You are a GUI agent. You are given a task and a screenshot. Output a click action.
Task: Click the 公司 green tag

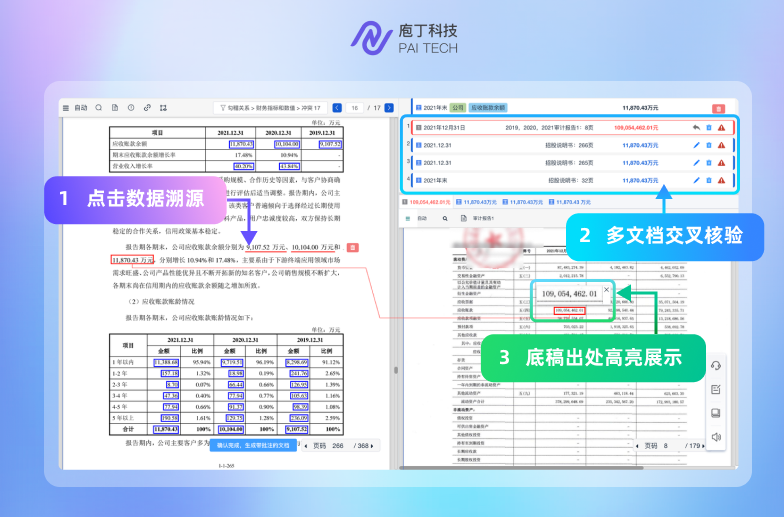458,108
